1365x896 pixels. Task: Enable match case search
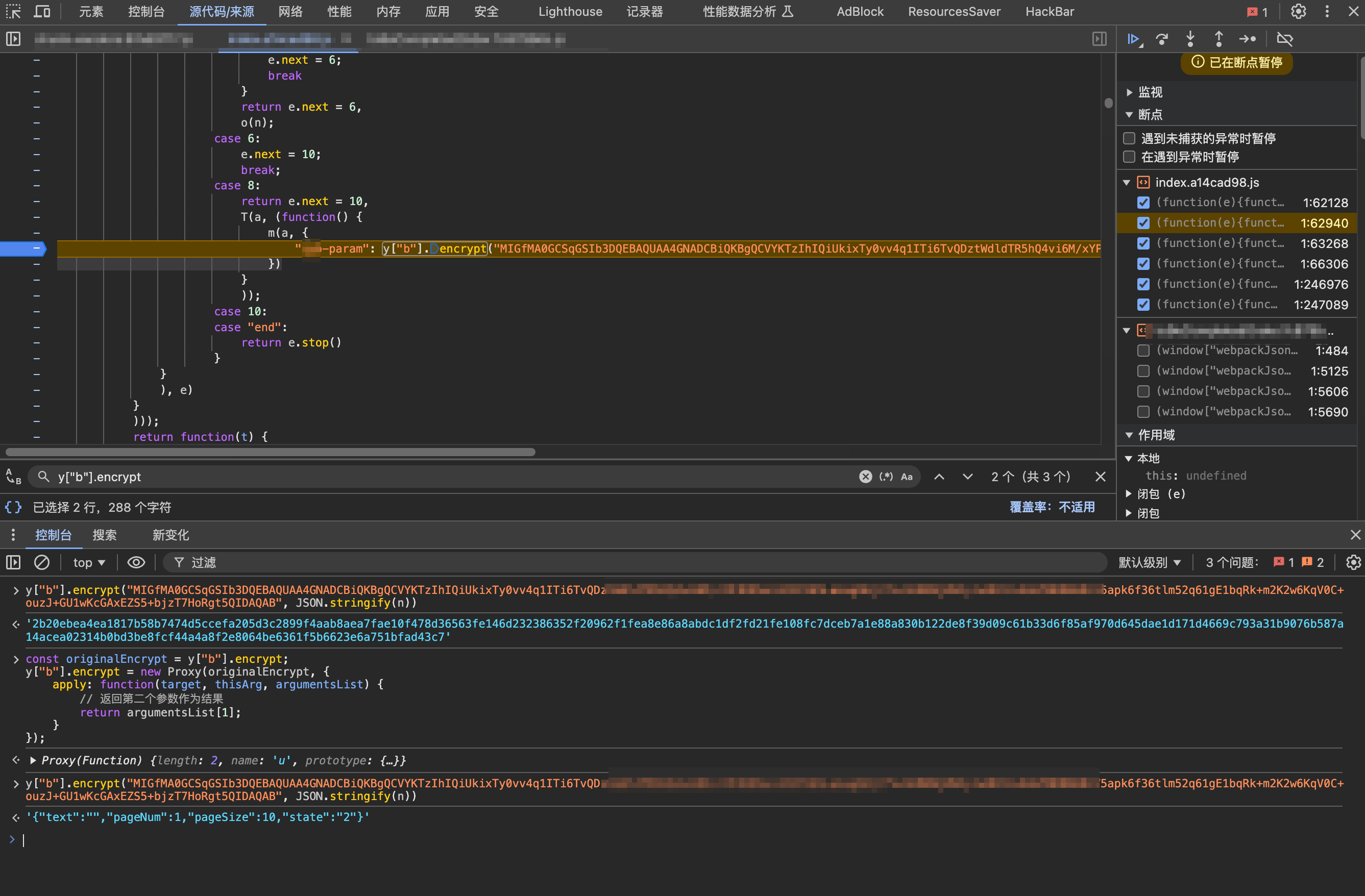tap(907, 477)
